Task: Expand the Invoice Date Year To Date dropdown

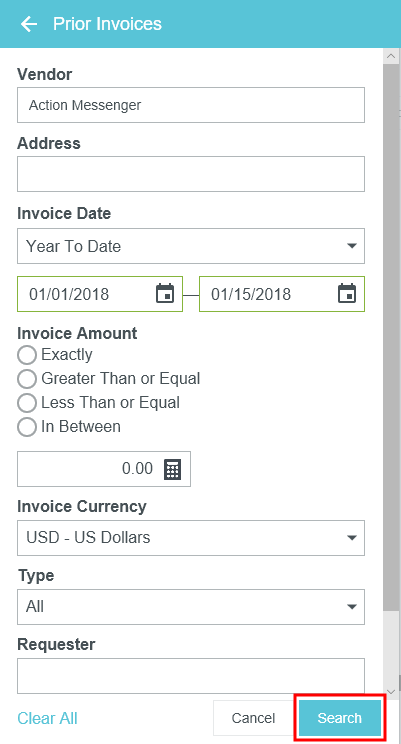Action: (191, 246)
